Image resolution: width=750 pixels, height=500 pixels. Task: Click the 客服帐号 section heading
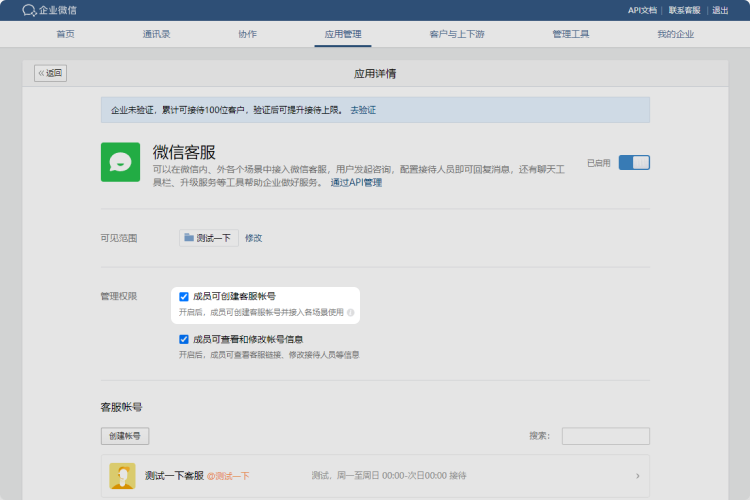click(x=121, y=407)
